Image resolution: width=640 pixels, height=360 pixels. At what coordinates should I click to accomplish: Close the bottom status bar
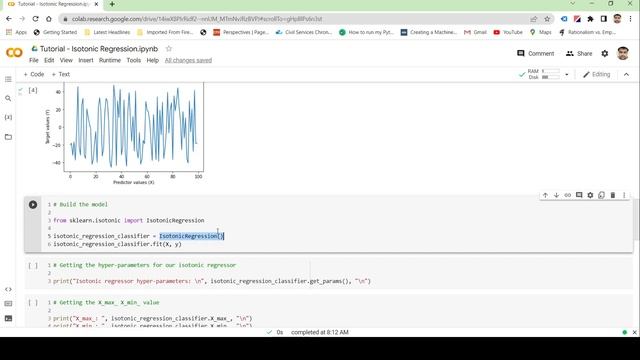[x=635, y=332]
